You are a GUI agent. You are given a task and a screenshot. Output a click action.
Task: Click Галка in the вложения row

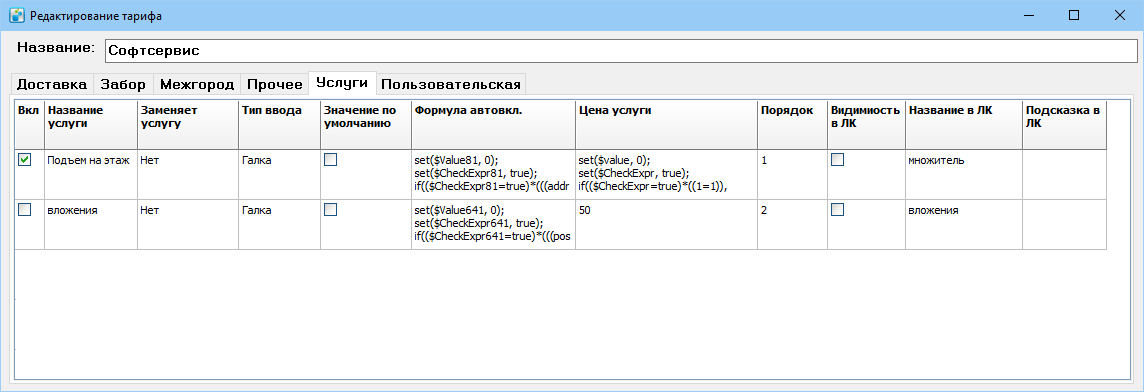tap(279, 224)
